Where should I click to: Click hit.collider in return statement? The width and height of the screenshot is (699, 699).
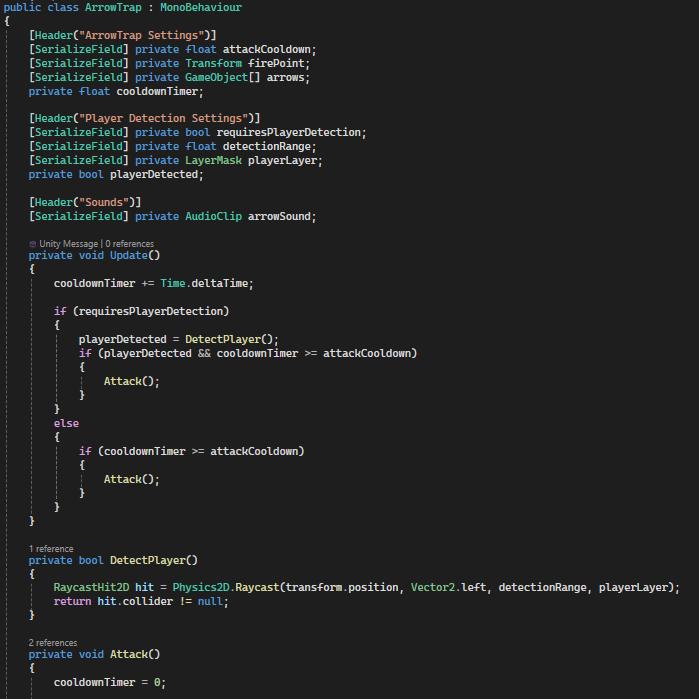pyautogui.click(x=135, y=601)
